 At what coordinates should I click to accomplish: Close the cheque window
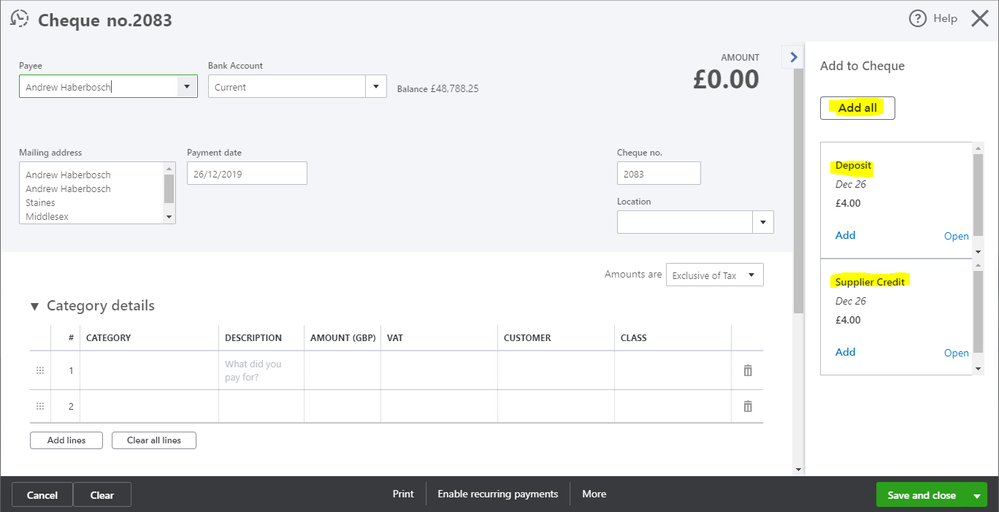pos(979,18)
